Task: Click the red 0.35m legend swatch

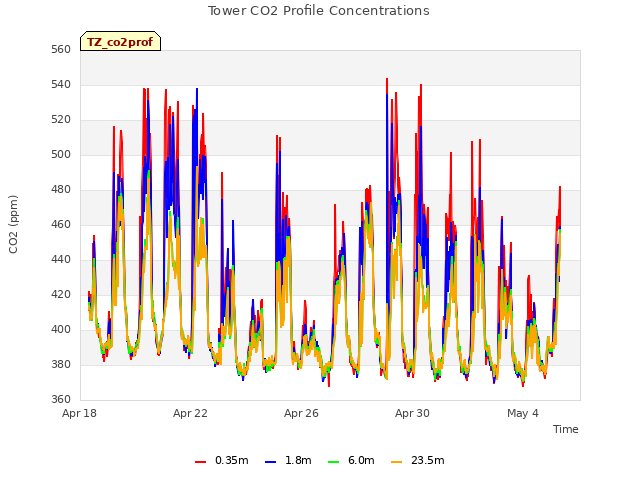Action: 200,461
